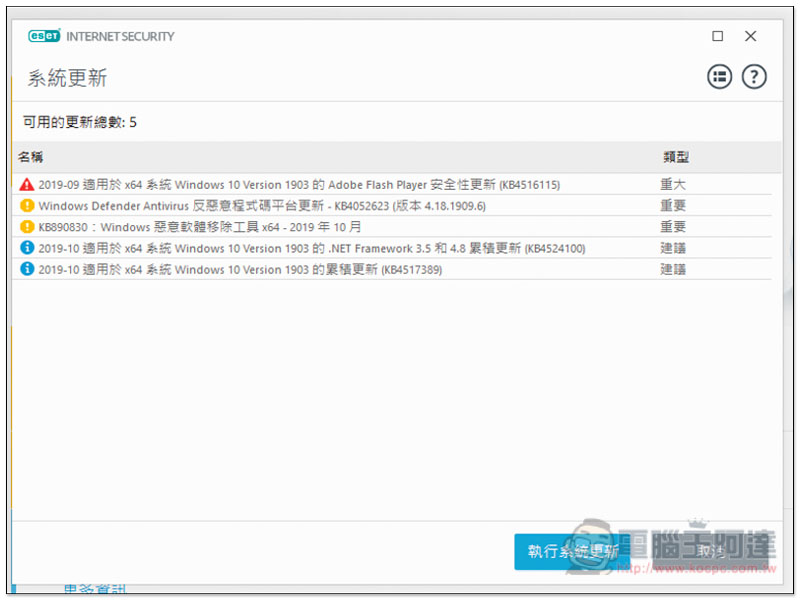
Task: Click 重要 type cell in the KB890830 row
Action: [x=673, y=227]
